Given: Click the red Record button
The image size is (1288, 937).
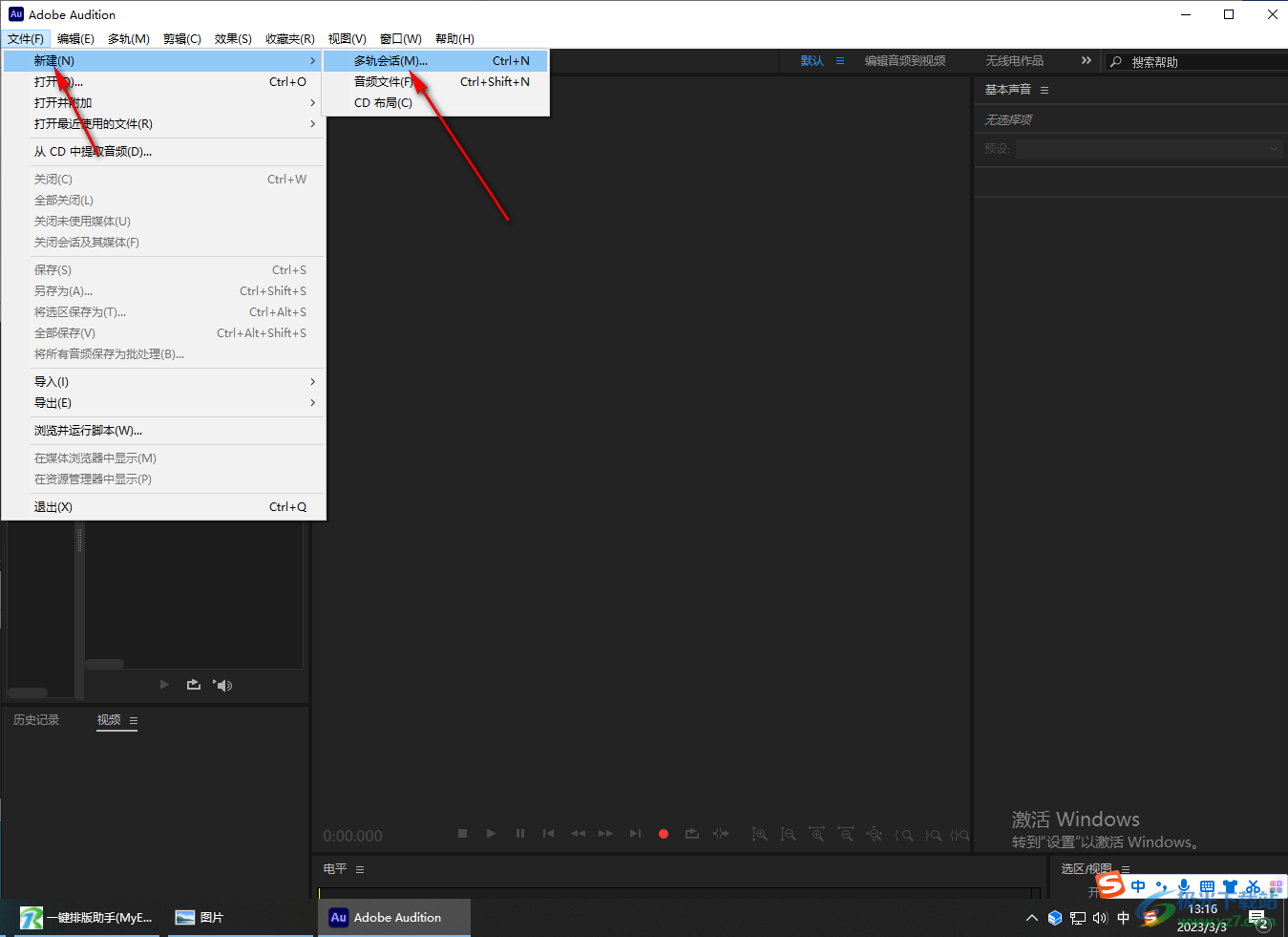Looking at the screenshot, I should [664, 834].
